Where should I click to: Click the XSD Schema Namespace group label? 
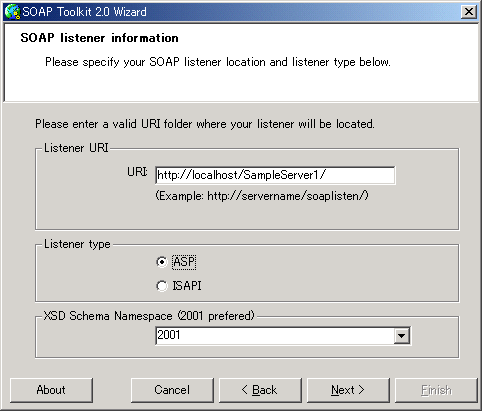click(149, 315)
